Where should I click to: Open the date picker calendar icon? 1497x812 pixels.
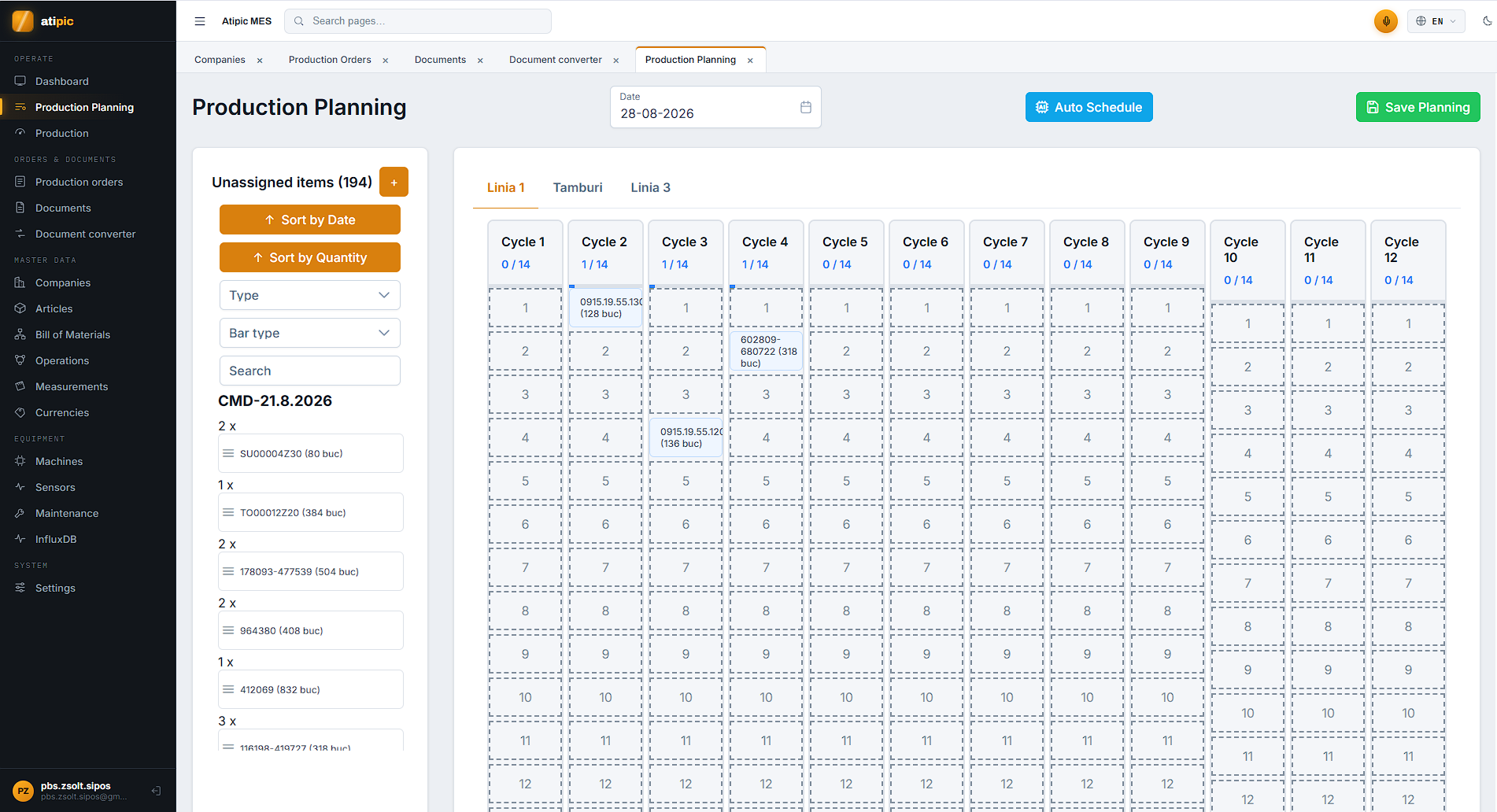[806, 107]
